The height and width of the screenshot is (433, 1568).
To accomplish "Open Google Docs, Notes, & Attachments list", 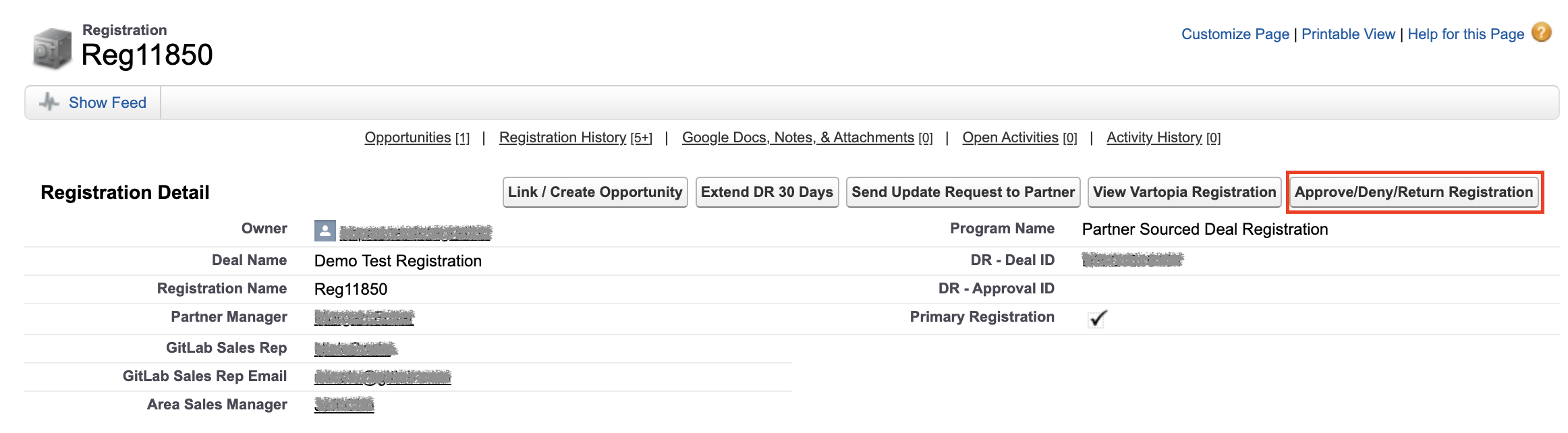I will [797, 138].
